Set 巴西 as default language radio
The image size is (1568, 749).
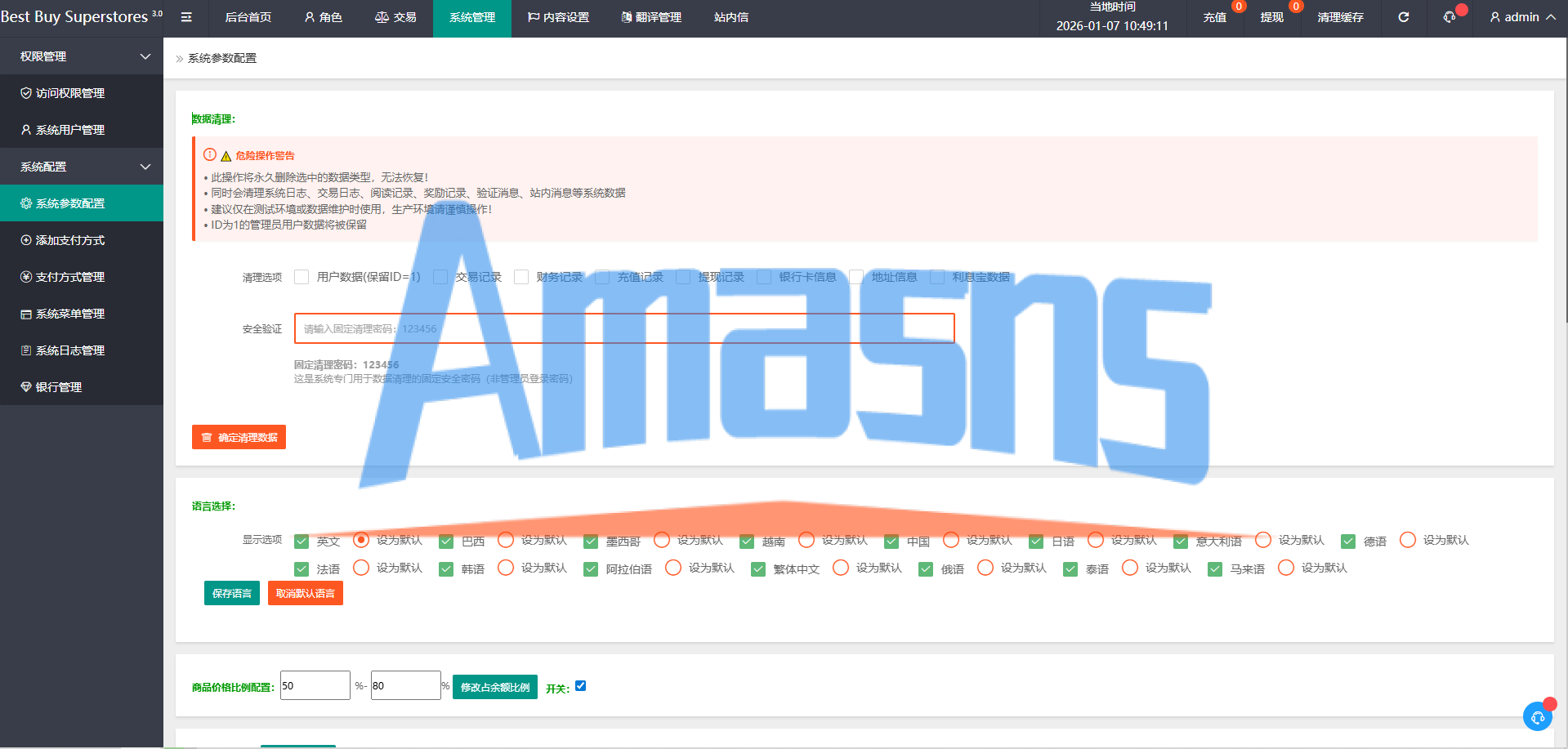(x=506, y=540)
